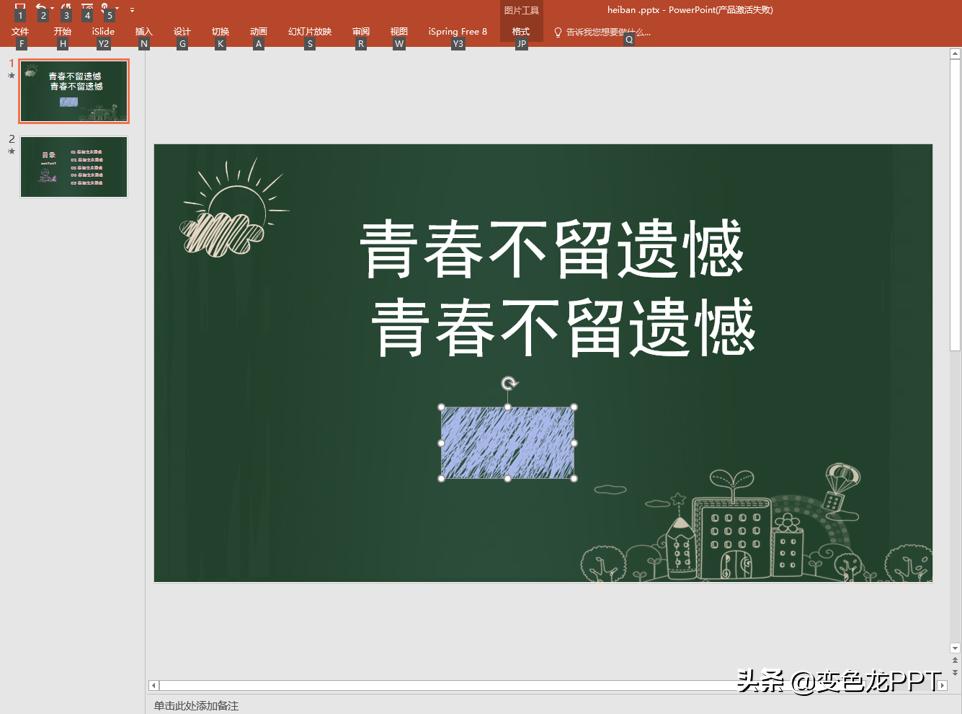Image resolution: width=962 pixels, height=714 pixels.
Task: Go to previous slide using double-up arrows
Action: (x=955, y=660)
